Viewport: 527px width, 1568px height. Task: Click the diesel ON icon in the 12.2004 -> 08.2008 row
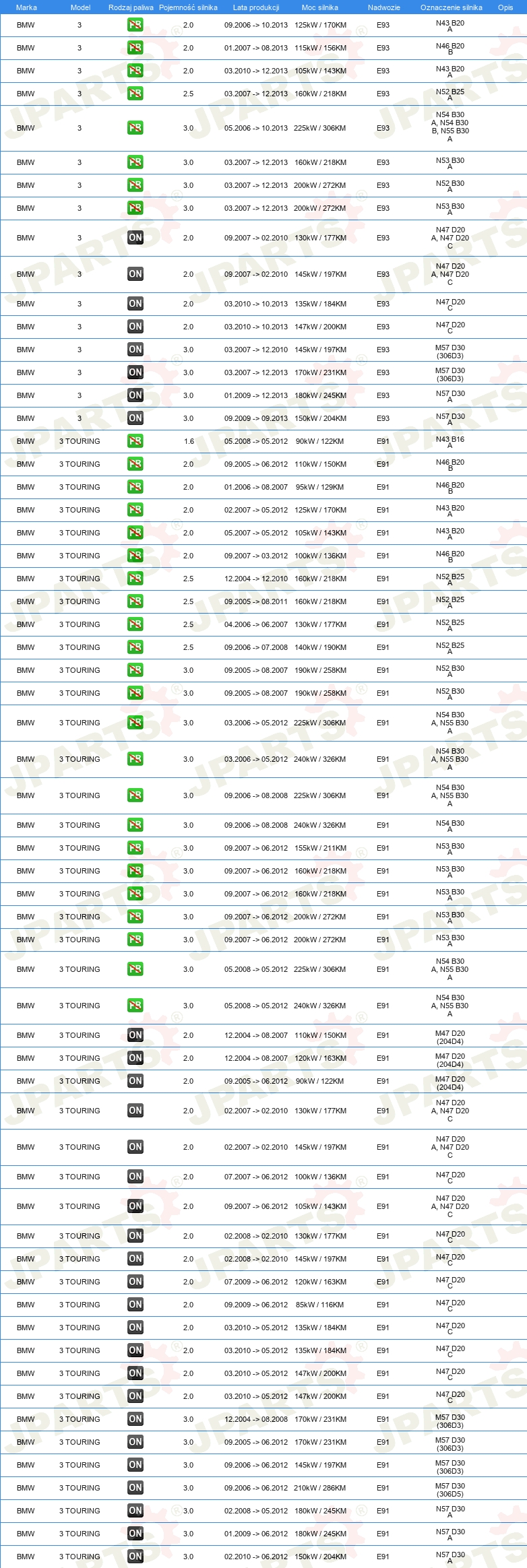pyautogui.click(x=135, y=1419)
